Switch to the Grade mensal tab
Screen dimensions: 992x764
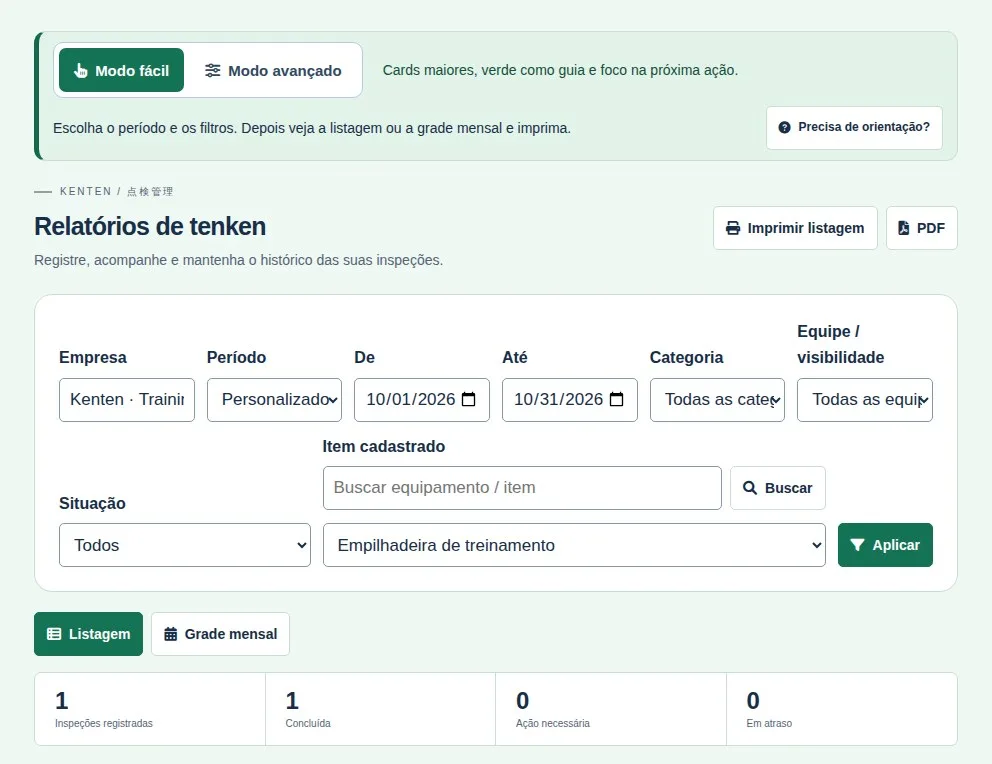coord(220,634)
